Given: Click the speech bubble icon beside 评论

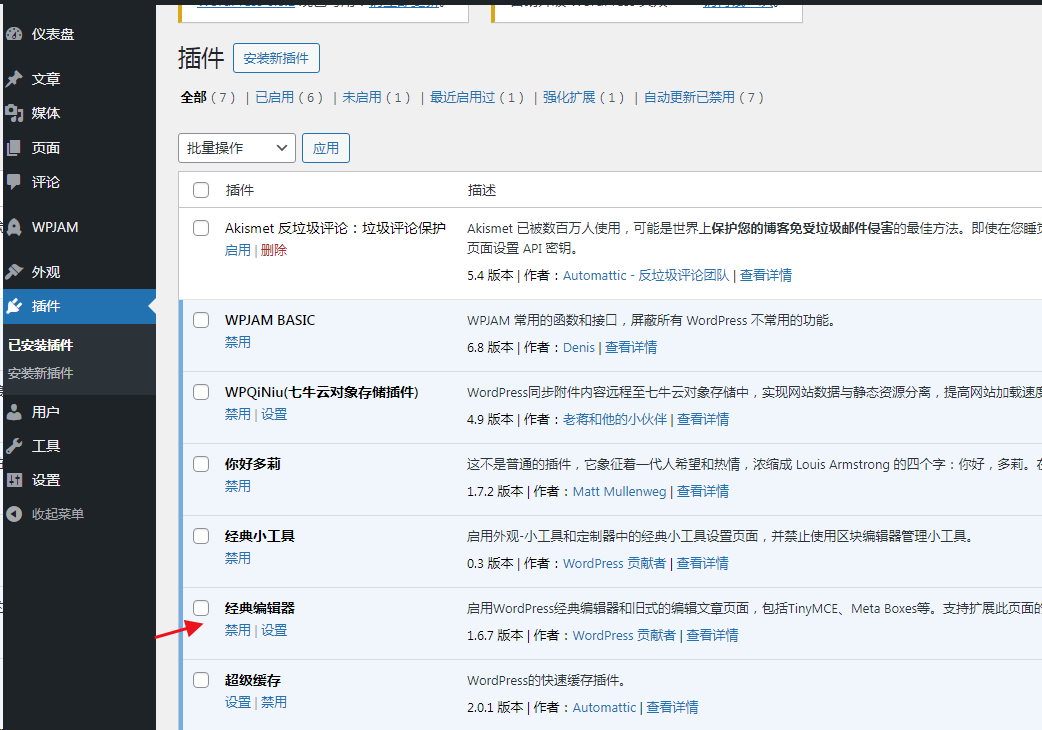Looking at the screenshot, I should pyautogui.click(x=14, y=182).
